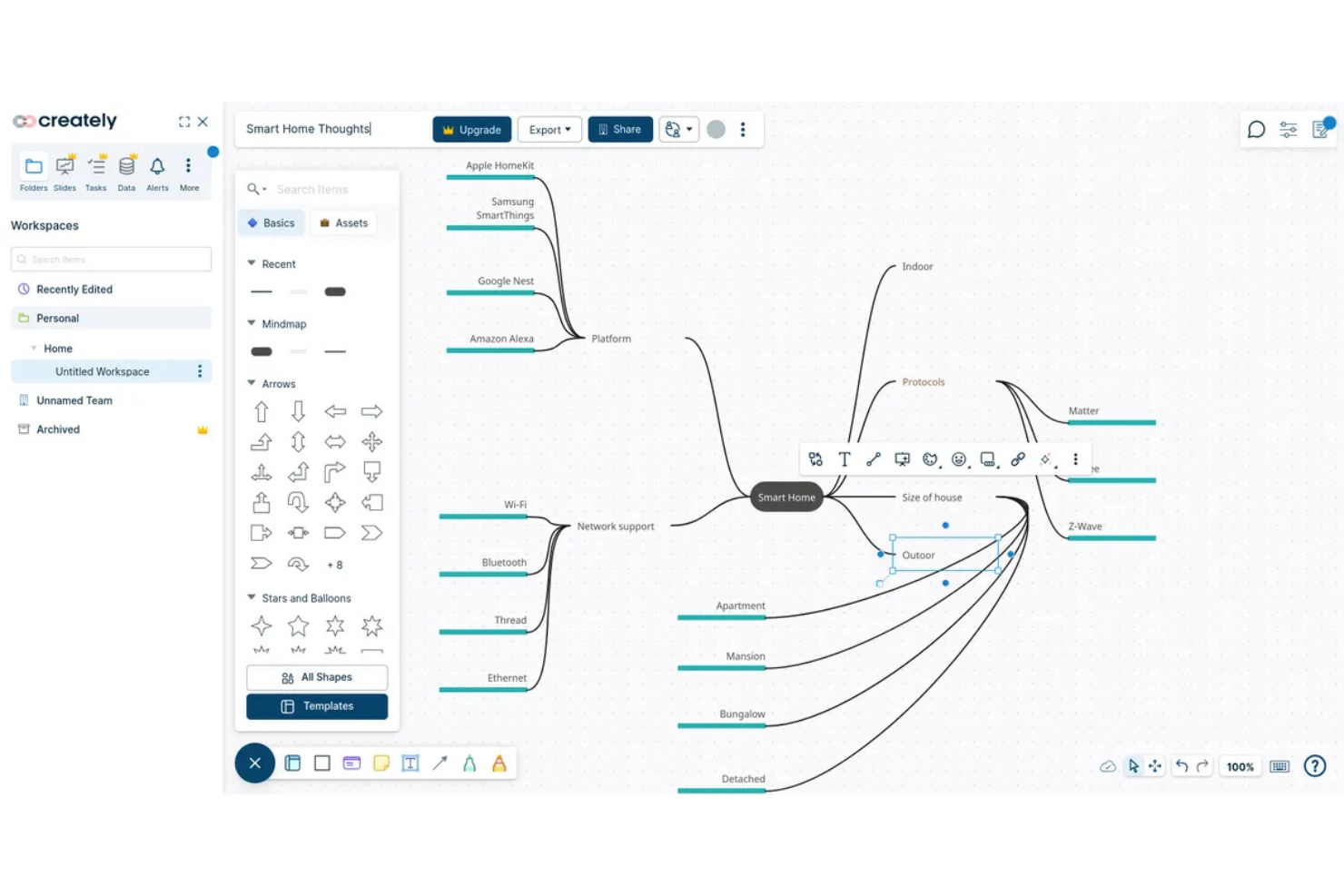Select the pan move tool
This screenshot has width=1344, height=896.
coord(1155,767)
